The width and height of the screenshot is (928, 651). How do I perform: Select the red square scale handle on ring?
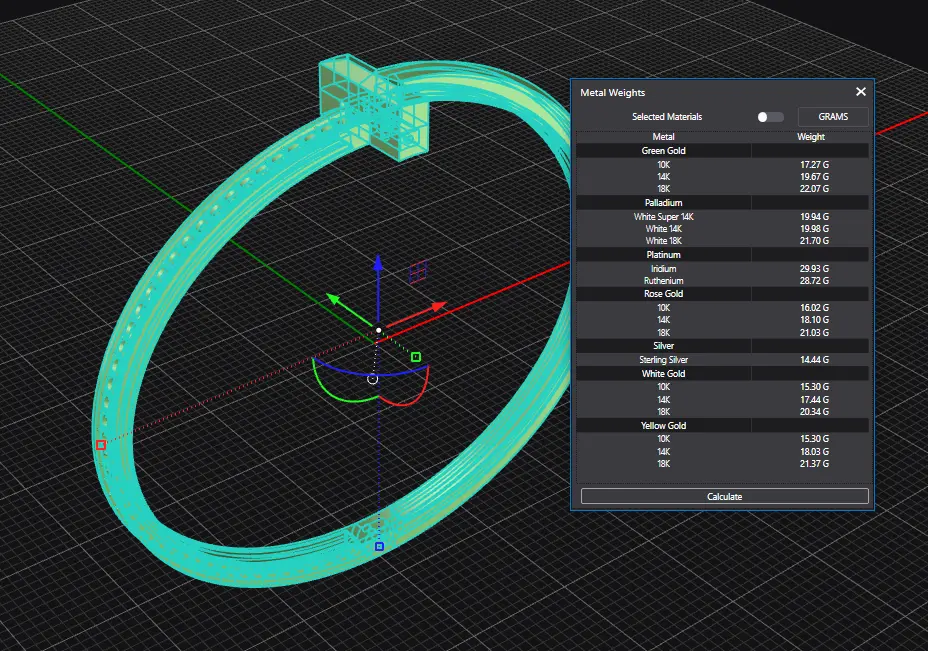pos(101,445)
